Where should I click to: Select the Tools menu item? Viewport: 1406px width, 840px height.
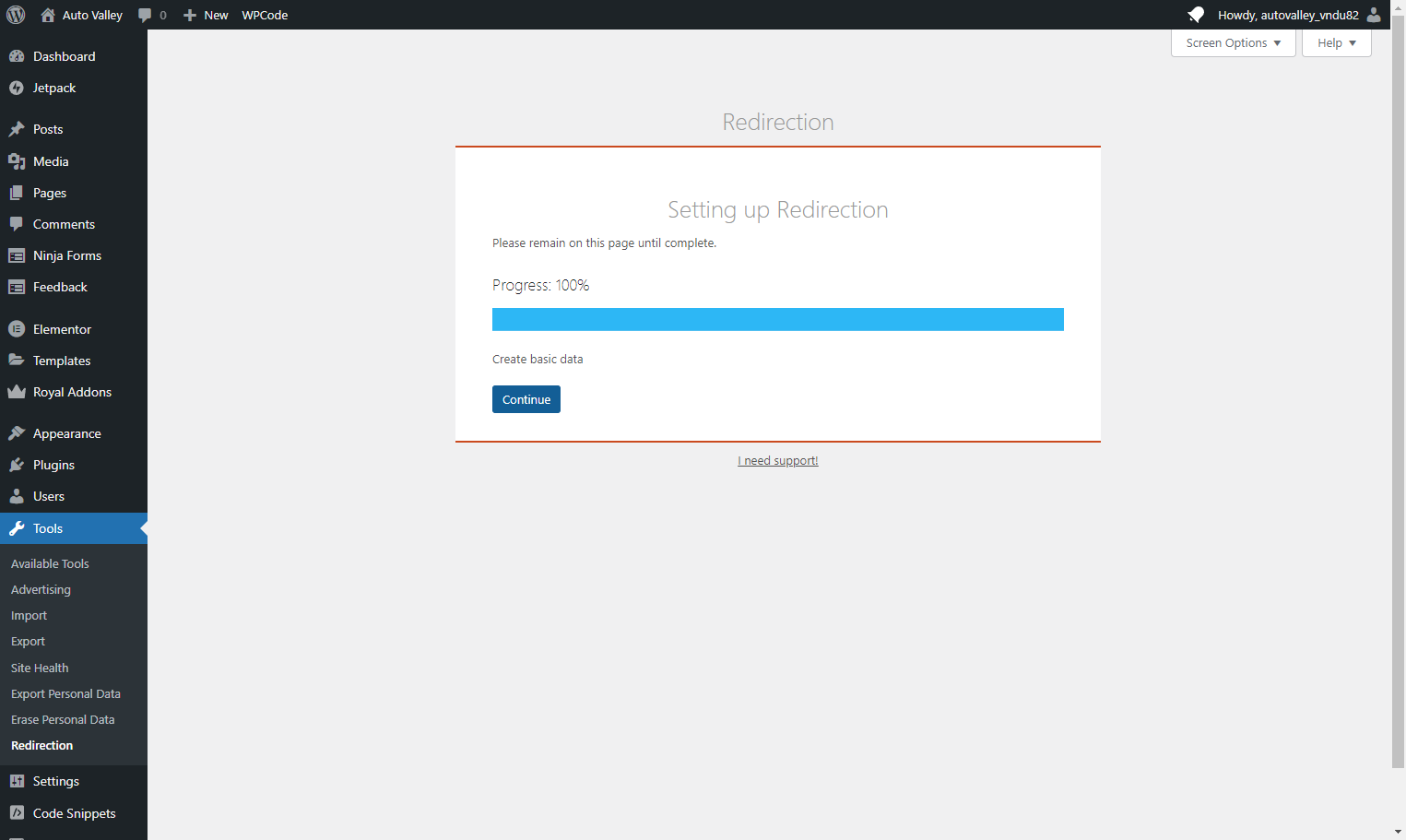pyautogui.click(x=74, y=528)
